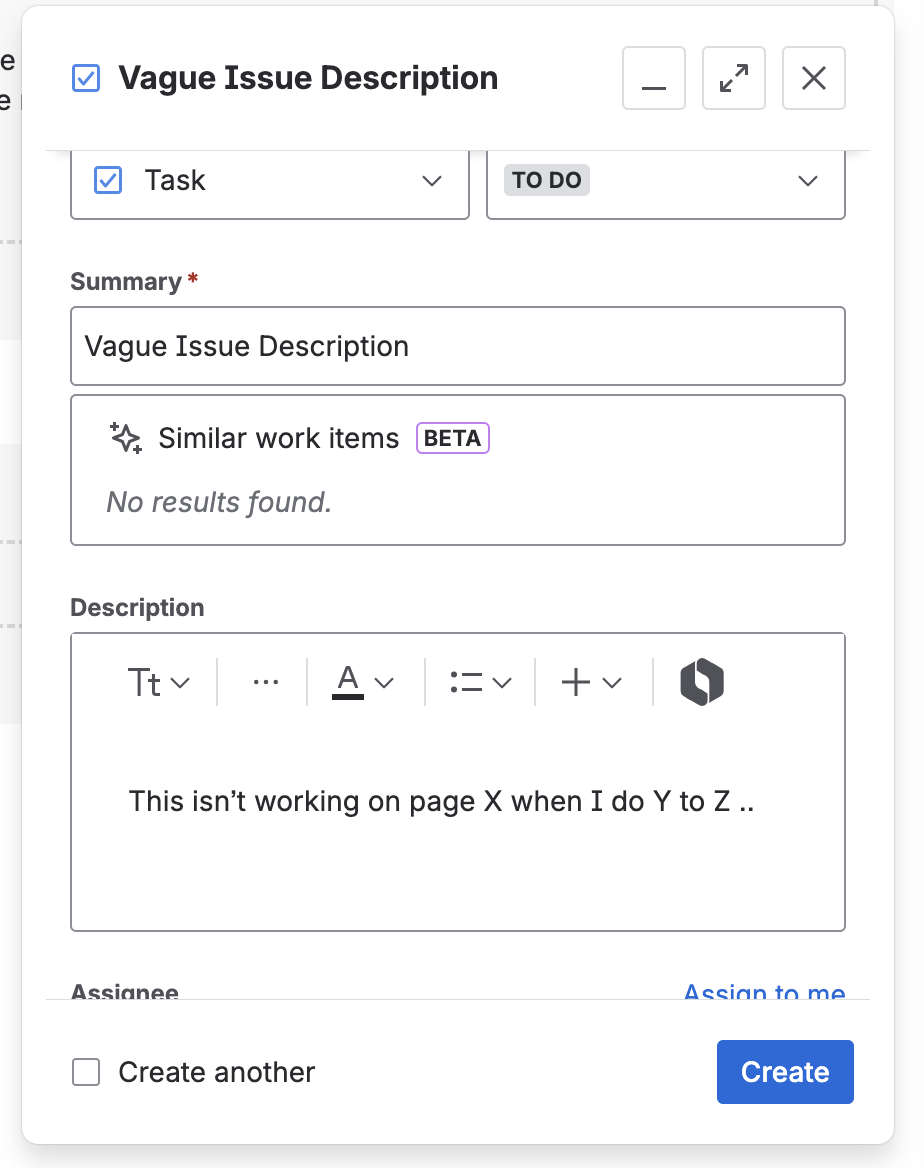
Task: Open the text styles Tt menu
Action: point(158,683)
